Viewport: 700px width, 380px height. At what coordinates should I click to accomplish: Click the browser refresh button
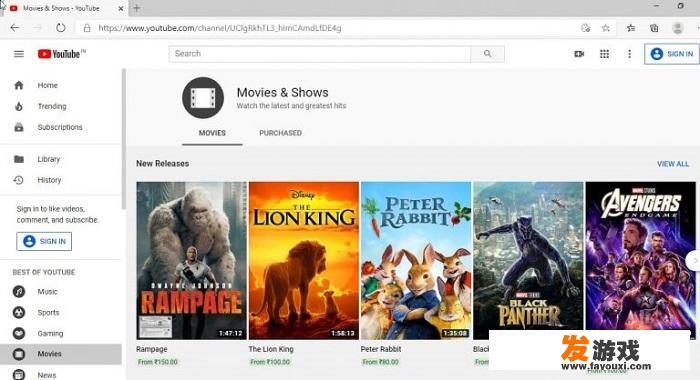click(61, 28)
